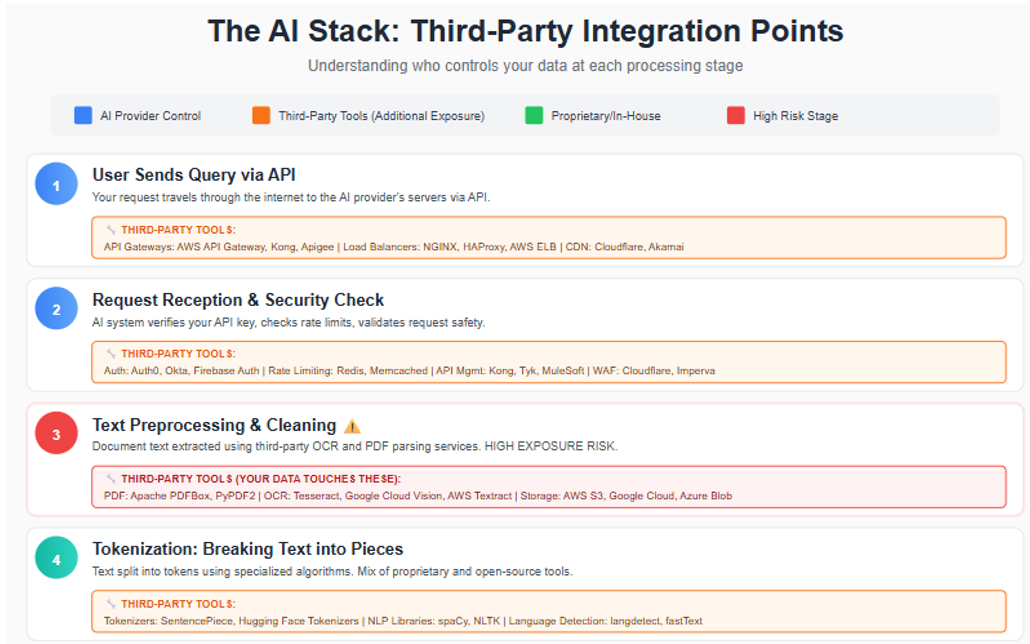Select Request Reception & Security Check heading
This screenshot has width=1030, height=644.
238,300
